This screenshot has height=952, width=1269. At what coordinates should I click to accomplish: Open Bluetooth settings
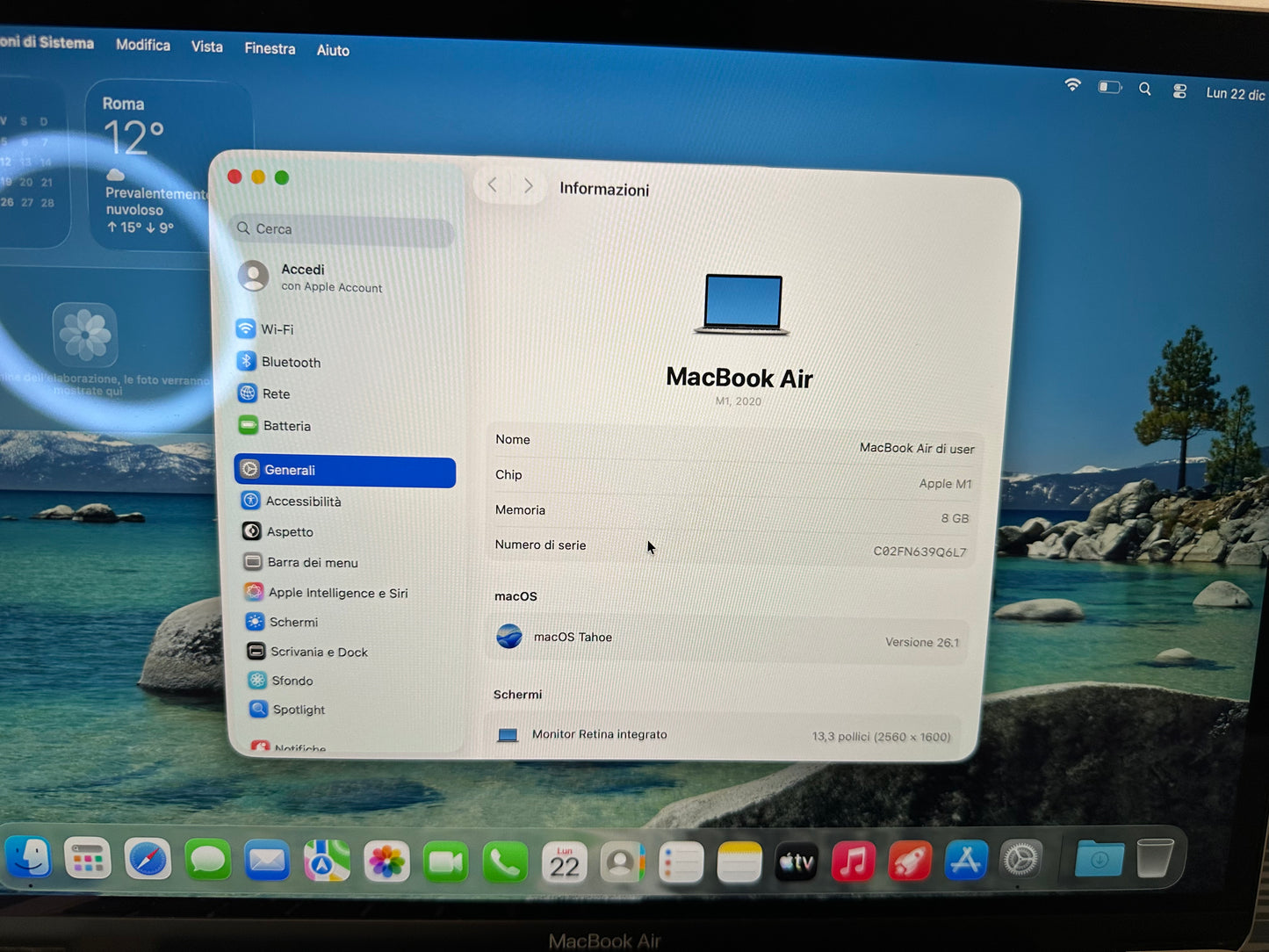pyautogui.click(x=290, y=362)
